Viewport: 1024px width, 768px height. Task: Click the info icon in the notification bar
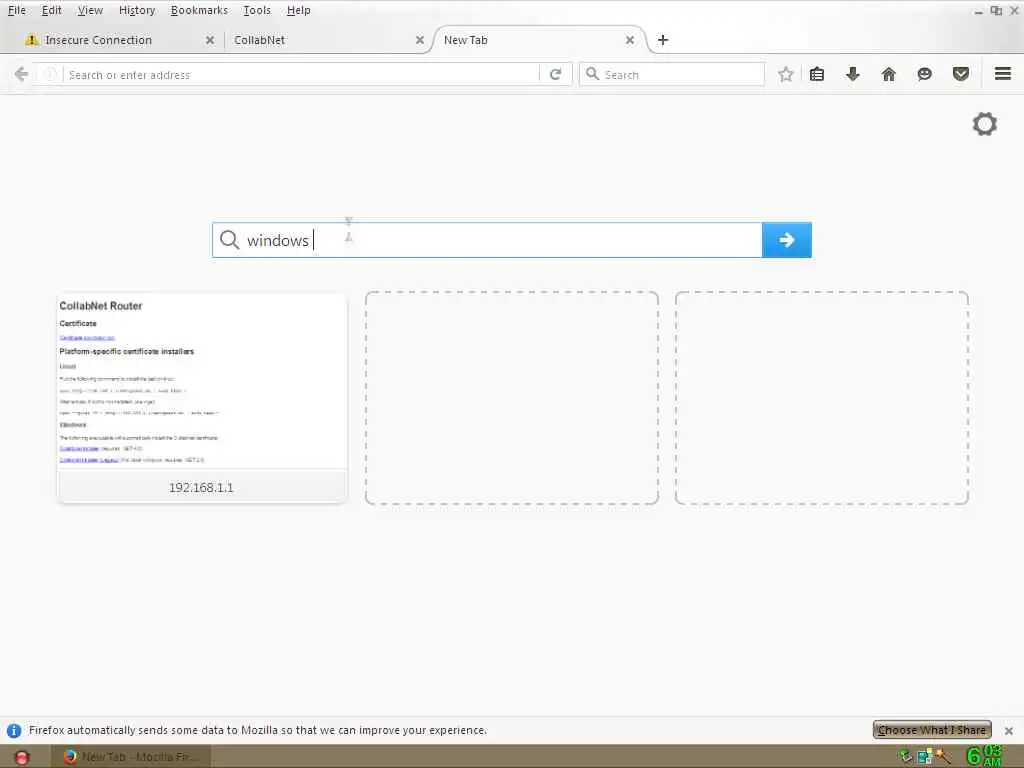point(14,730)
